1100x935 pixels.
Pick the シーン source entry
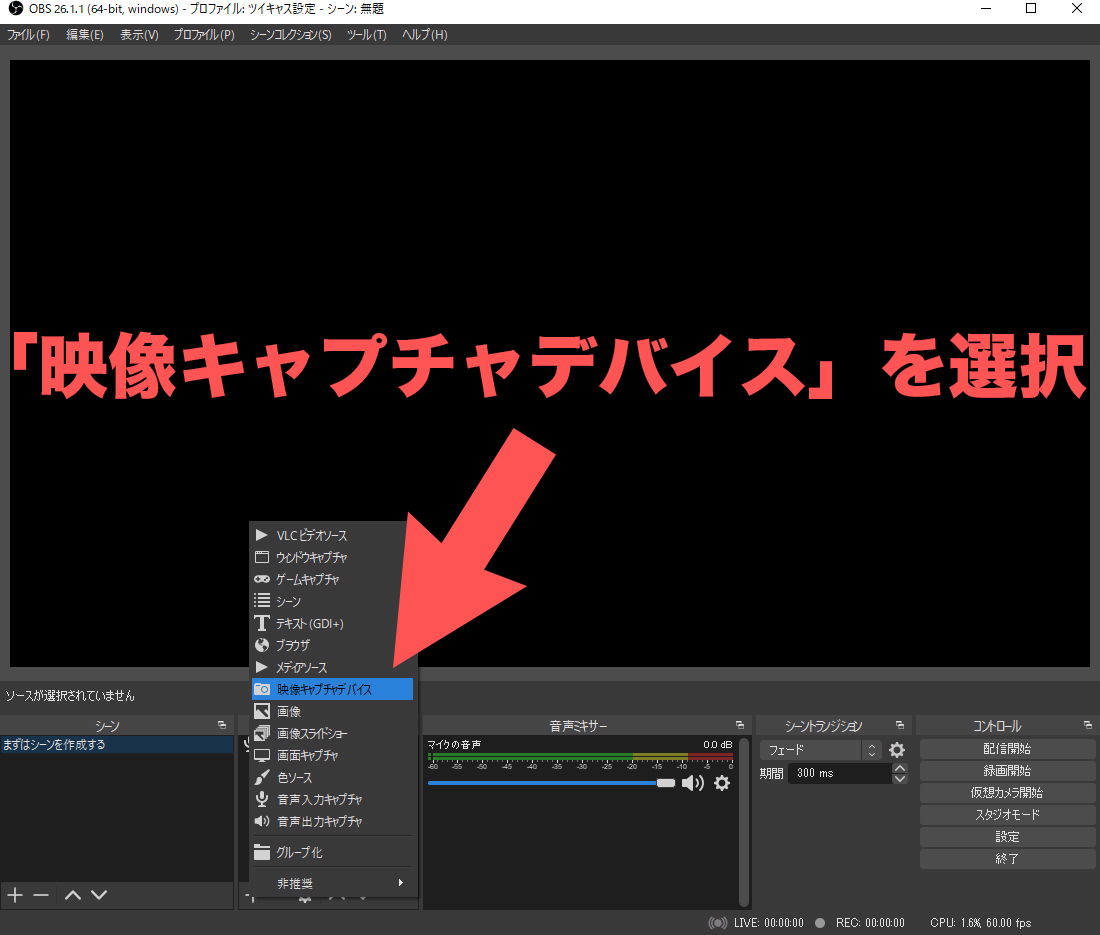tap(332, 601)
